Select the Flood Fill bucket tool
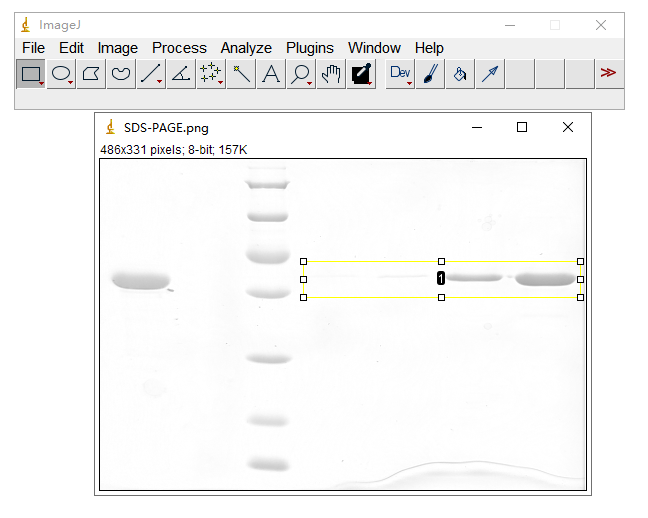Screen dimensions: 648x518 [460, 73]
